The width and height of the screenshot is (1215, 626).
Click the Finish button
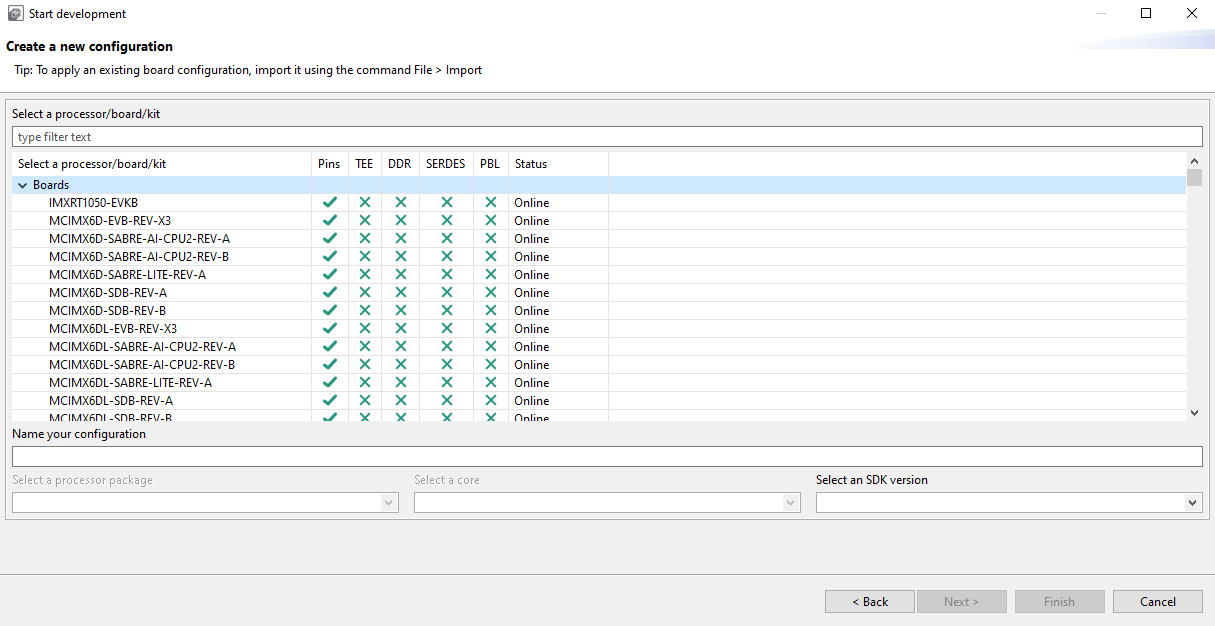(x=1060, y=601)
